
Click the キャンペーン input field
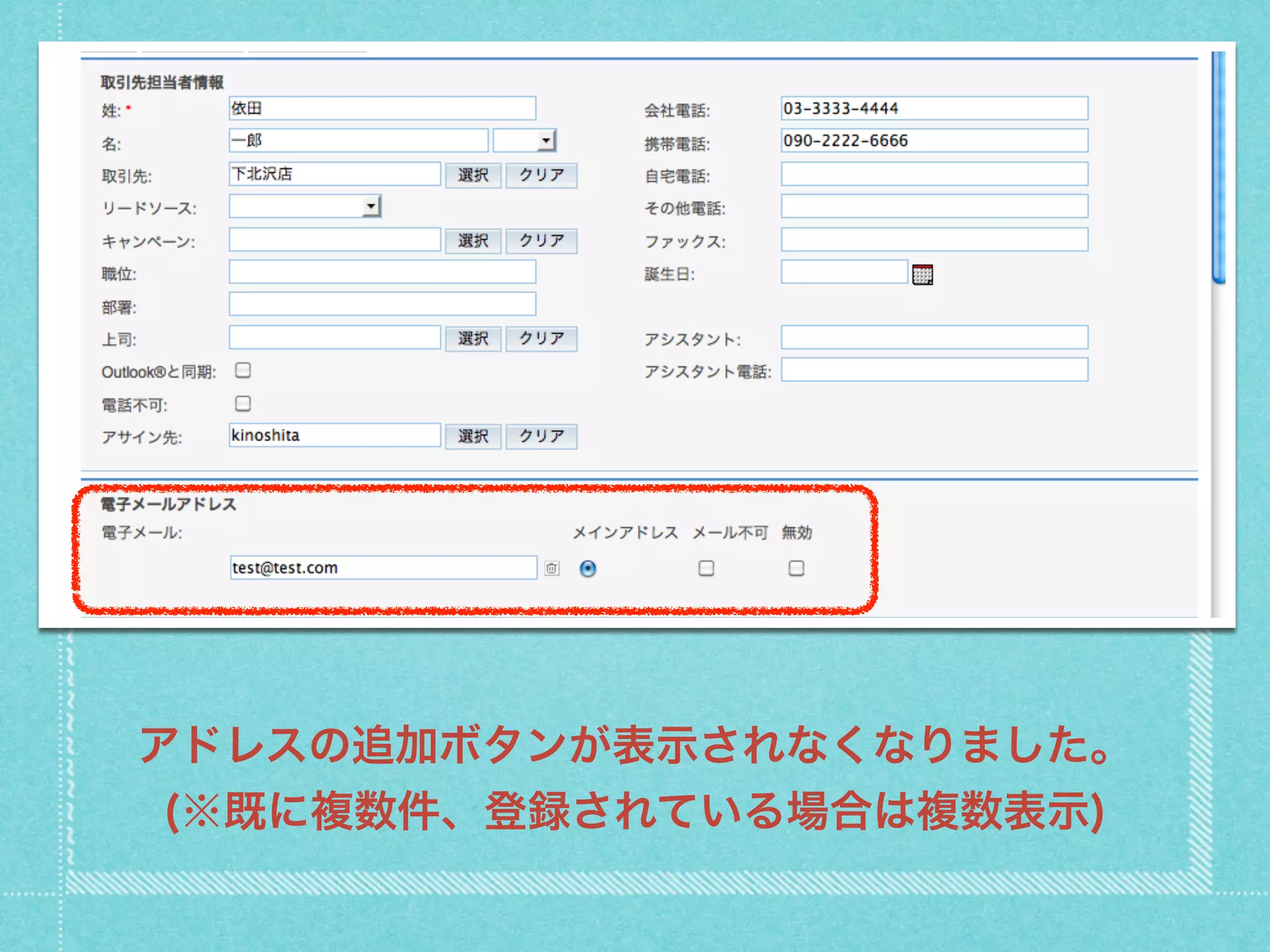(335, 239)
